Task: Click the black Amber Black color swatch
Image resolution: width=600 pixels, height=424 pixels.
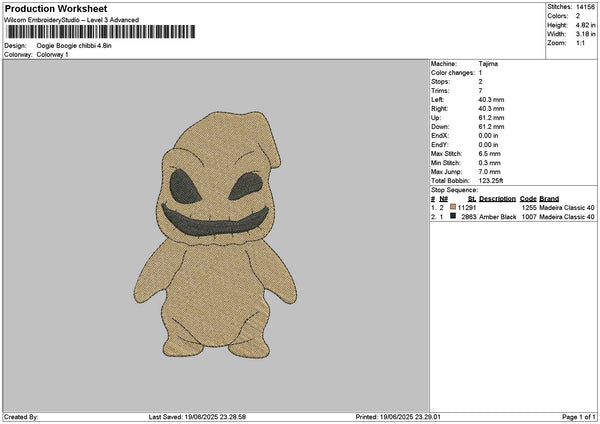Action: click(x=453, y=216)
